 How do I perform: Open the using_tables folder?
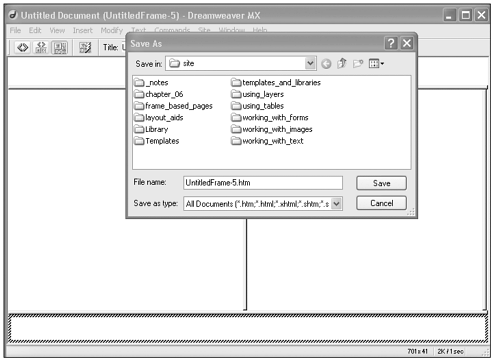(257, 106)
